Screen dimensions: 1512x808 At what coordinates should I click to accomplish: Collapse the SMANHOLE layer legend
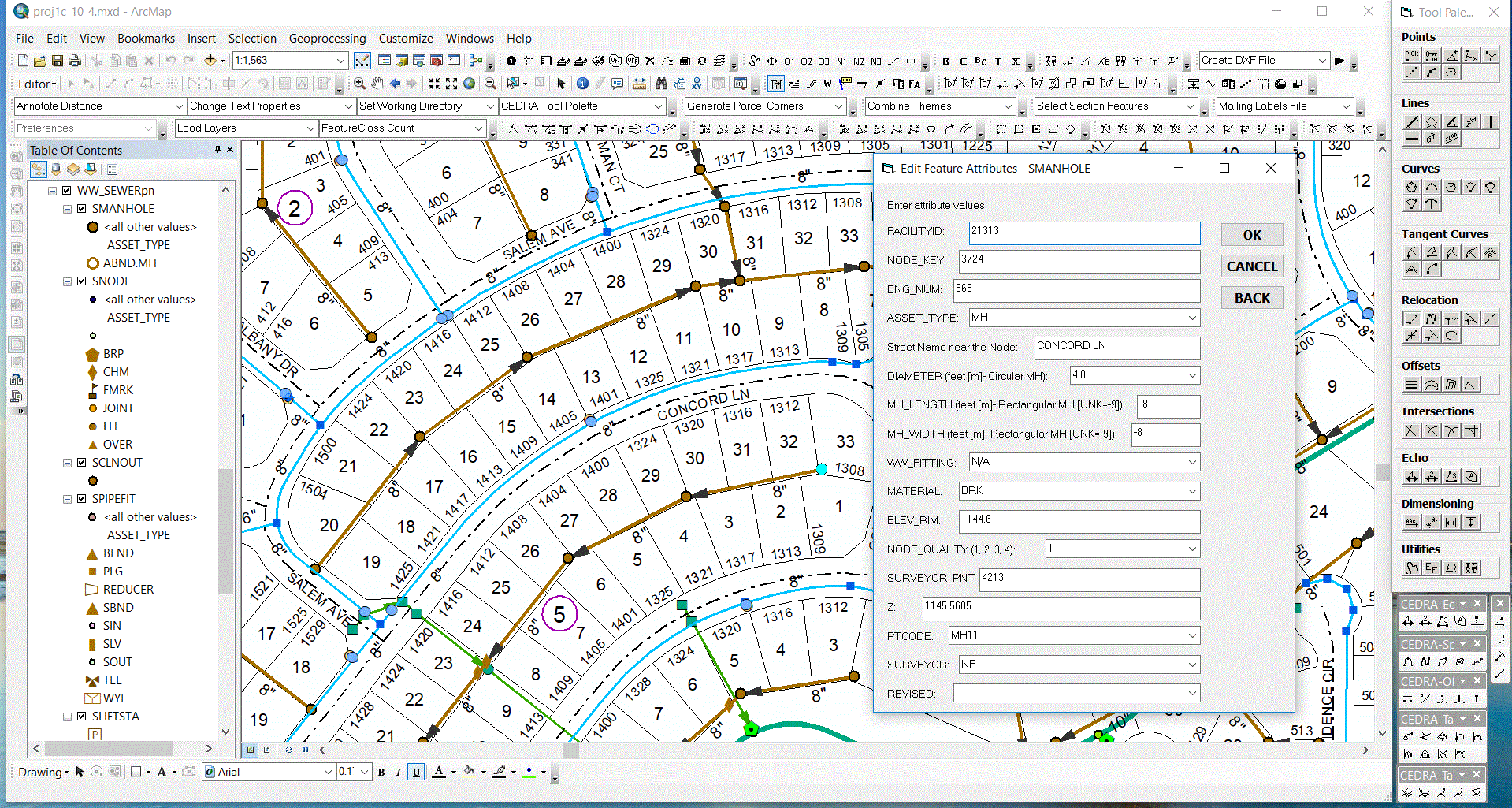[x=67, y=209]
